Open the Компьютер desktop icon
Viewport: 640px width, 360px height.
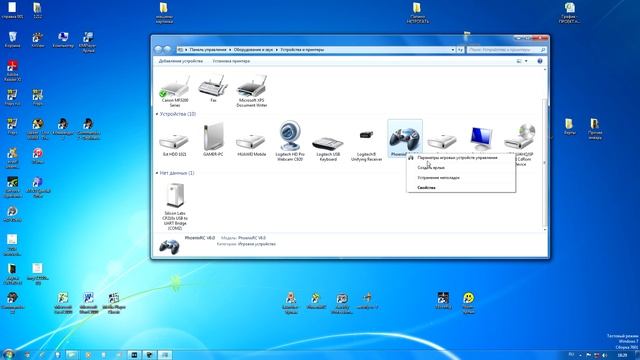click(63, 40)
